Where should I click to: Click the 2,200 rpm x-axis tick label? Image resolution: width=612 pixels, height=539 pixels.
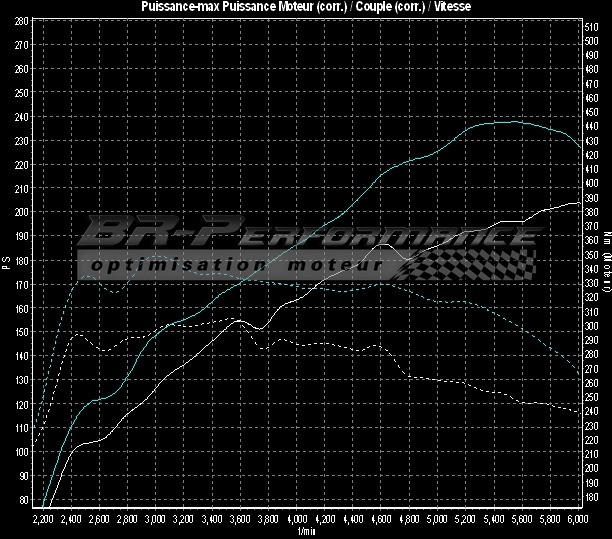click(x=43, y=521)
